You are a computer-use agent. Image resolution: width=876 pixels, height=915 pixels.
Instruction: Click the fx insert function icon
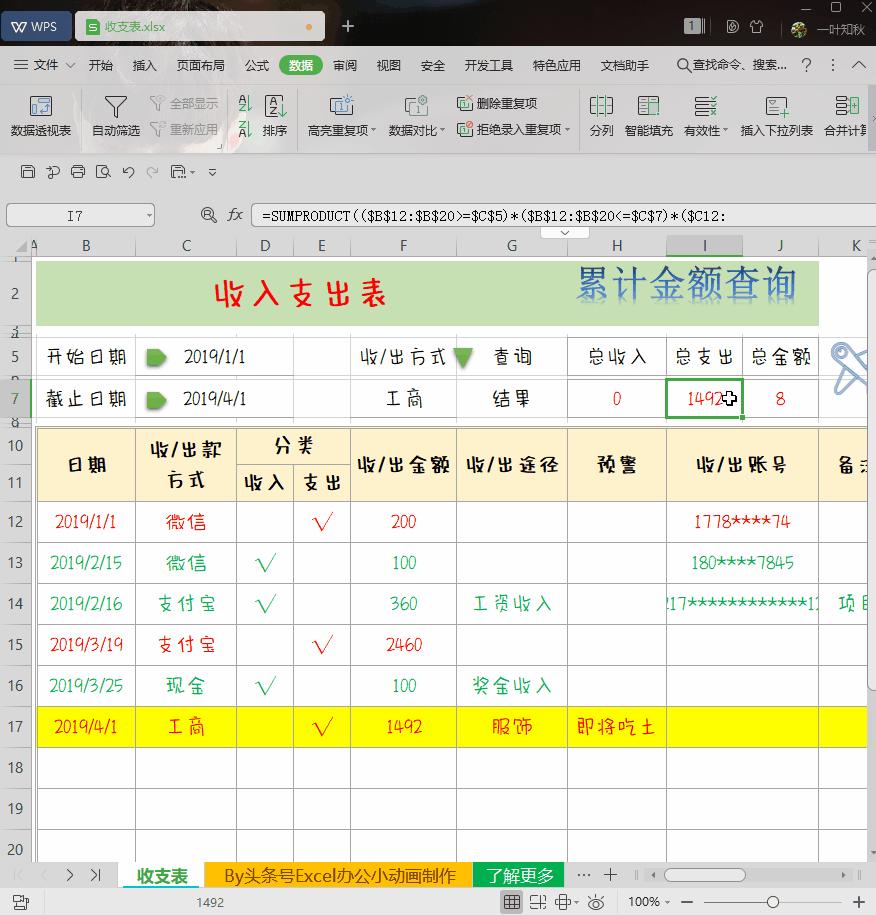[x=234, y=214]
